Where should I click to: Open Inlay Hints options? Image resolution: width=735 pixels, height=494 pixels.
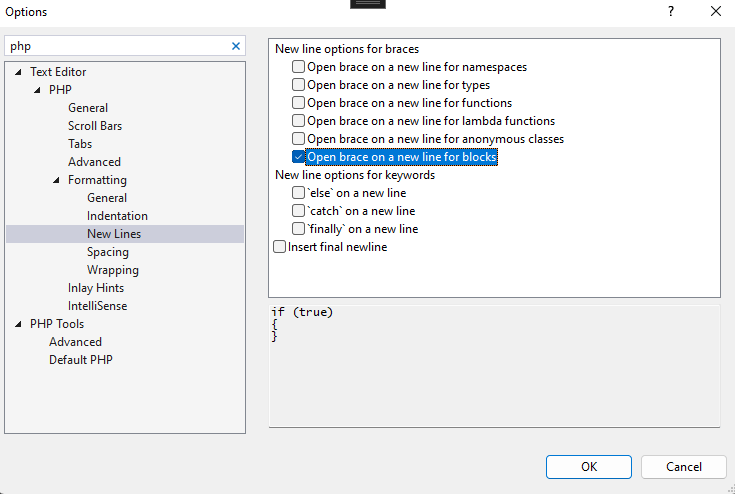pos(96,288)
